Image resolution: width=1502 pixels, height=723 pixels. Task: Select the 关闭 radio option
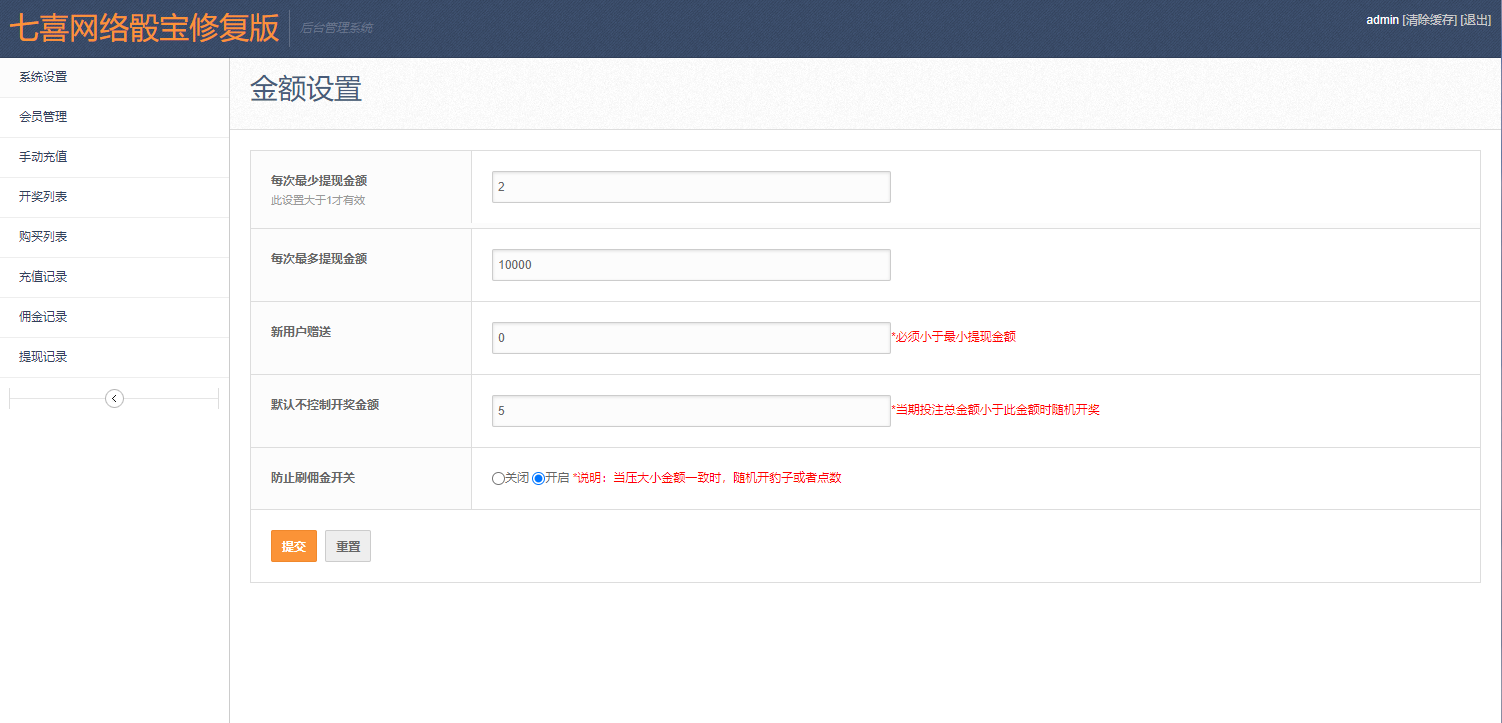click(x=498, y=479)
